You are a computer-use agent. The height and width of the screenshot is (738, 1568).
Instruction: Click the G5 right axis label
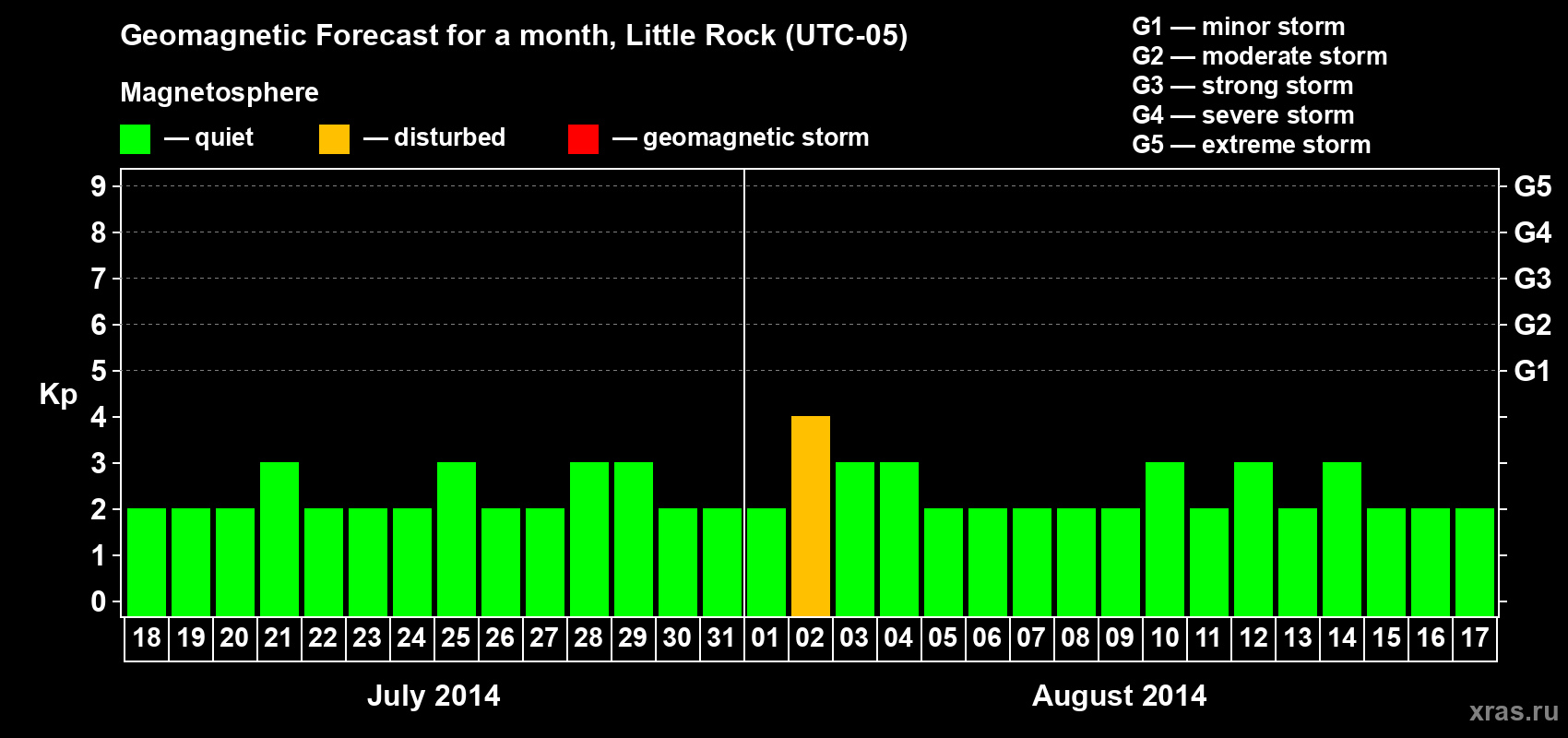pos(1533,186)
